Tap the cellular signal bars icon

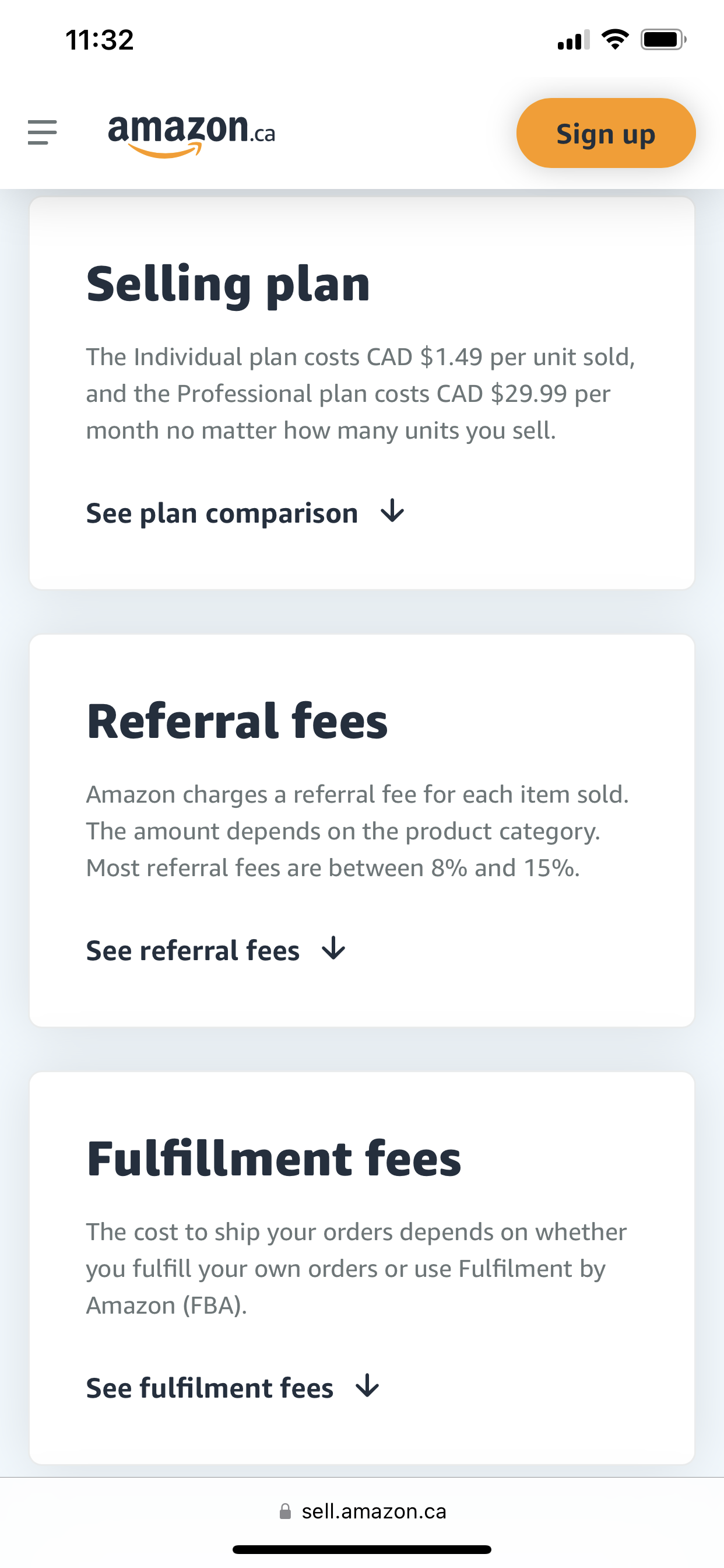click(574, 40)
